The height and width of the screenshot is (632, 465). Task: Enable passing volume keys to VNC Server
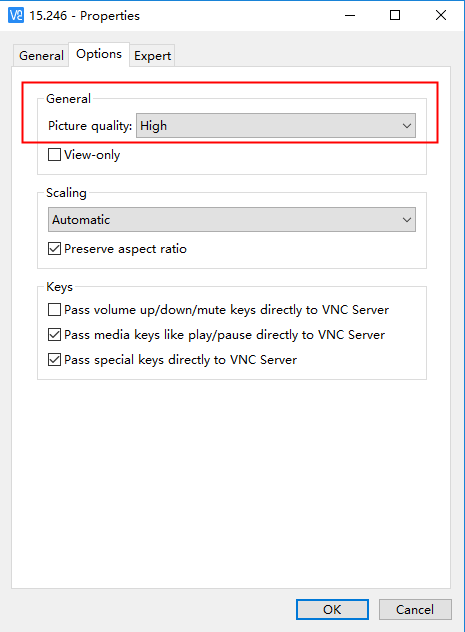click(54, 310)
